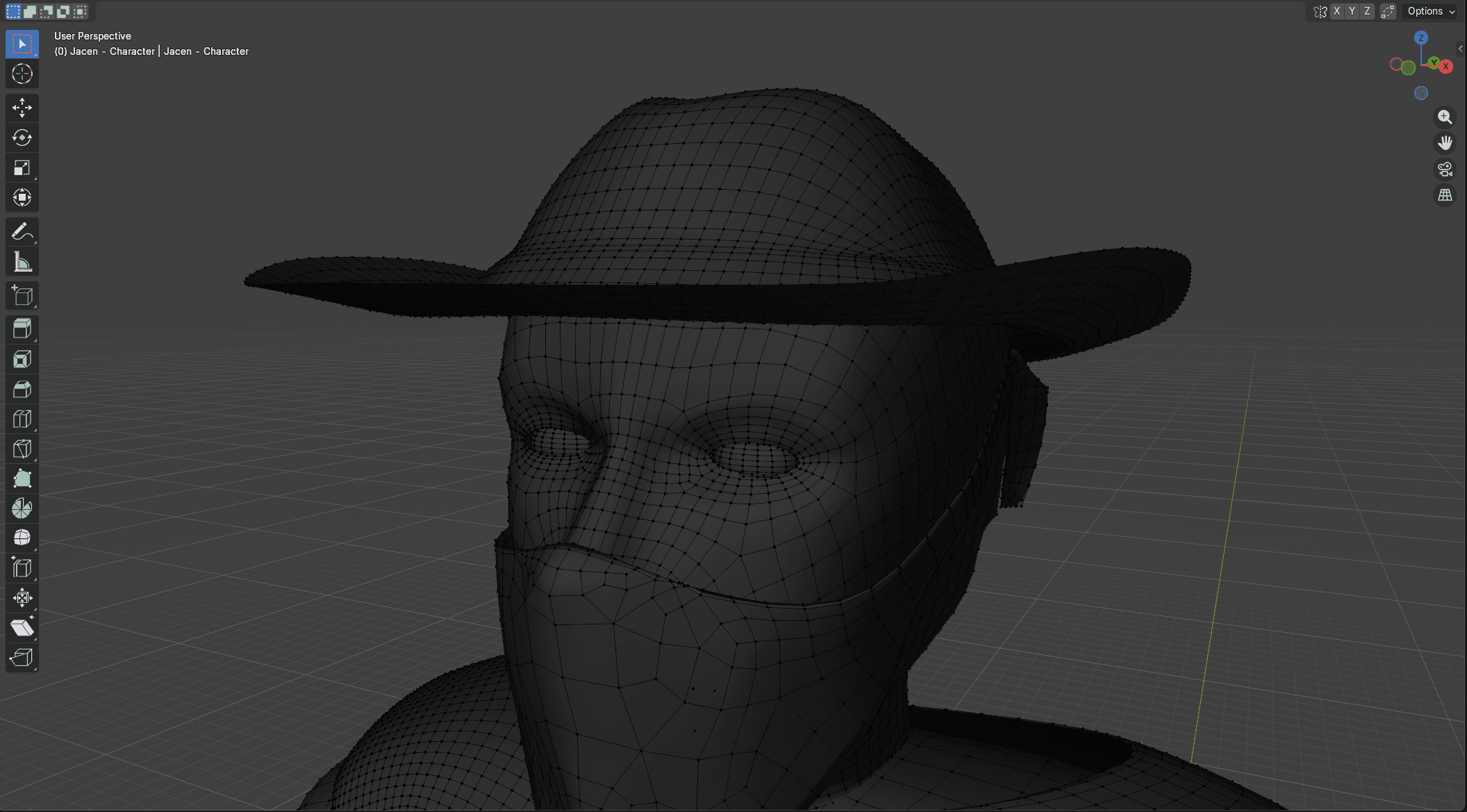The image size is (1467, 812).
Task: Enable Auto Merge vertices toggle
Action: click(x=1388, y=11)
